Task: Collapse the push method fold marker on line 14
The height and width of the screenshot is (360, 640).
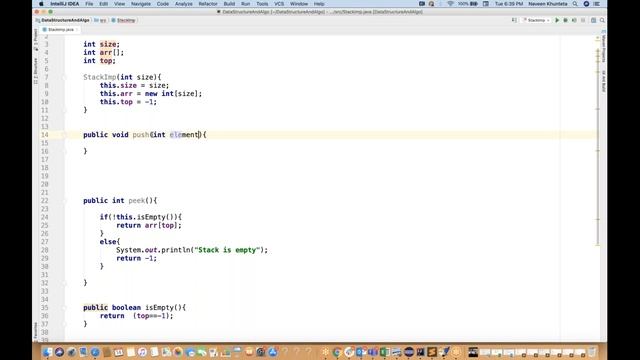Action: [64, 135]
